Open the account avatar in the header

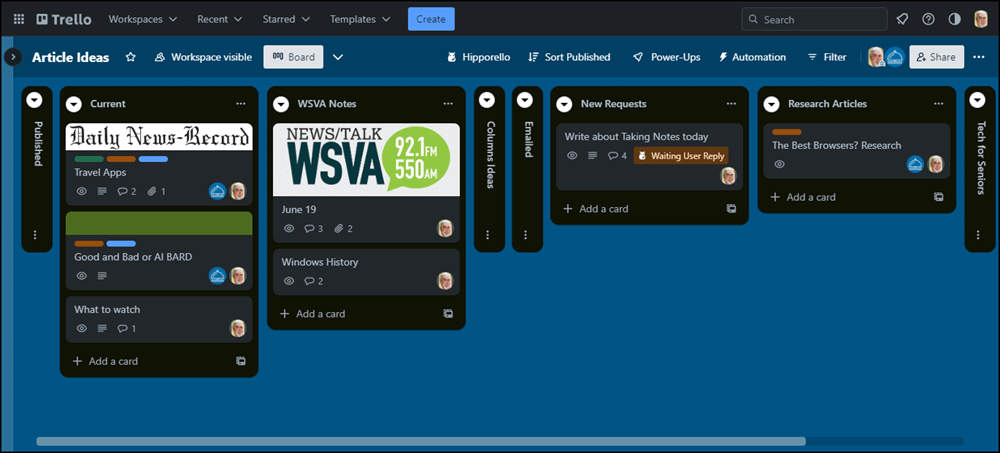tap(981, 19)
